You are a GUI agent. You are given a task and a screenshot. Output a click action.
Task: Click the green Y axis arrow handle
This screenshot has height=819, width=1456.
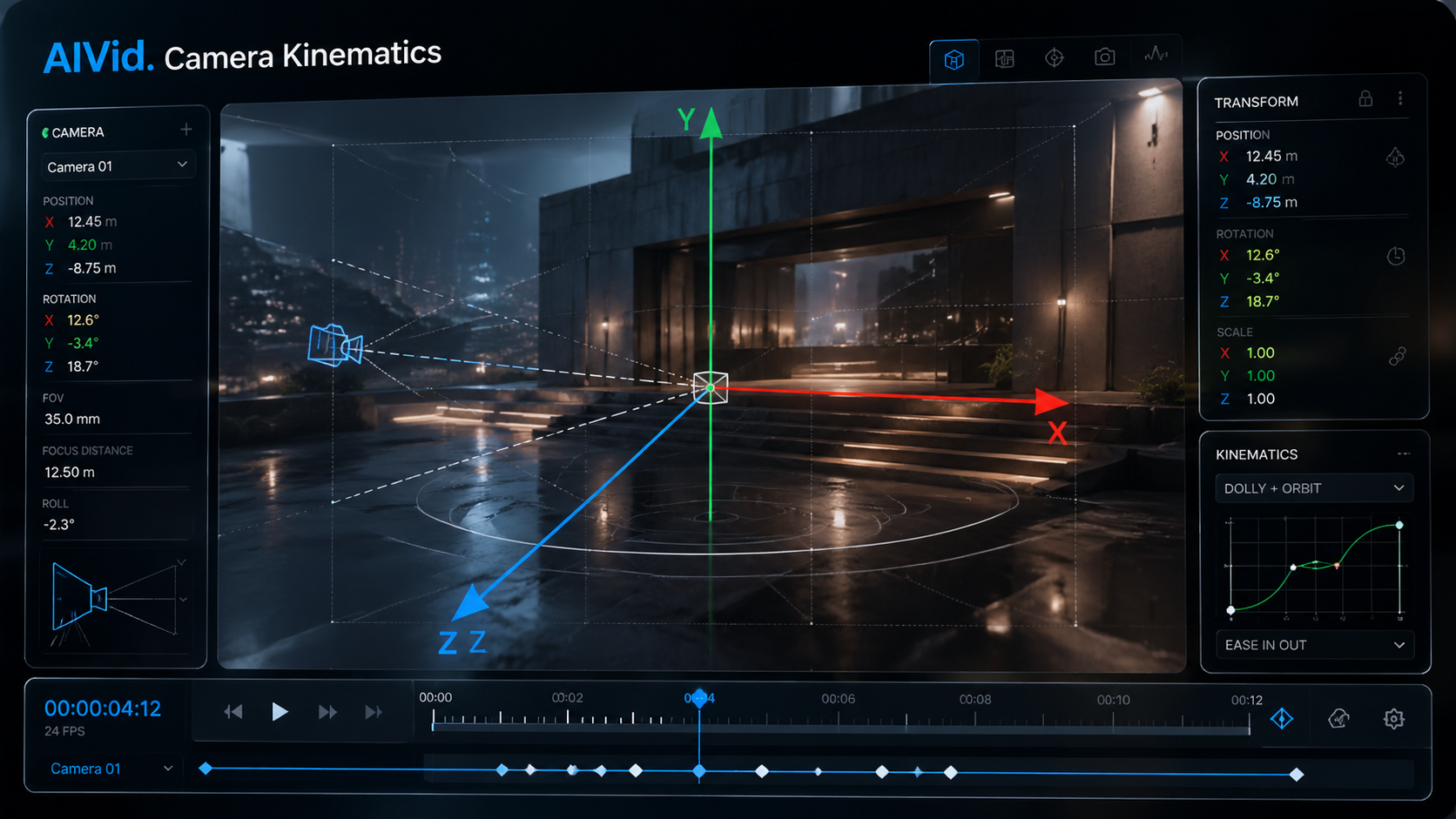[711, 124]
